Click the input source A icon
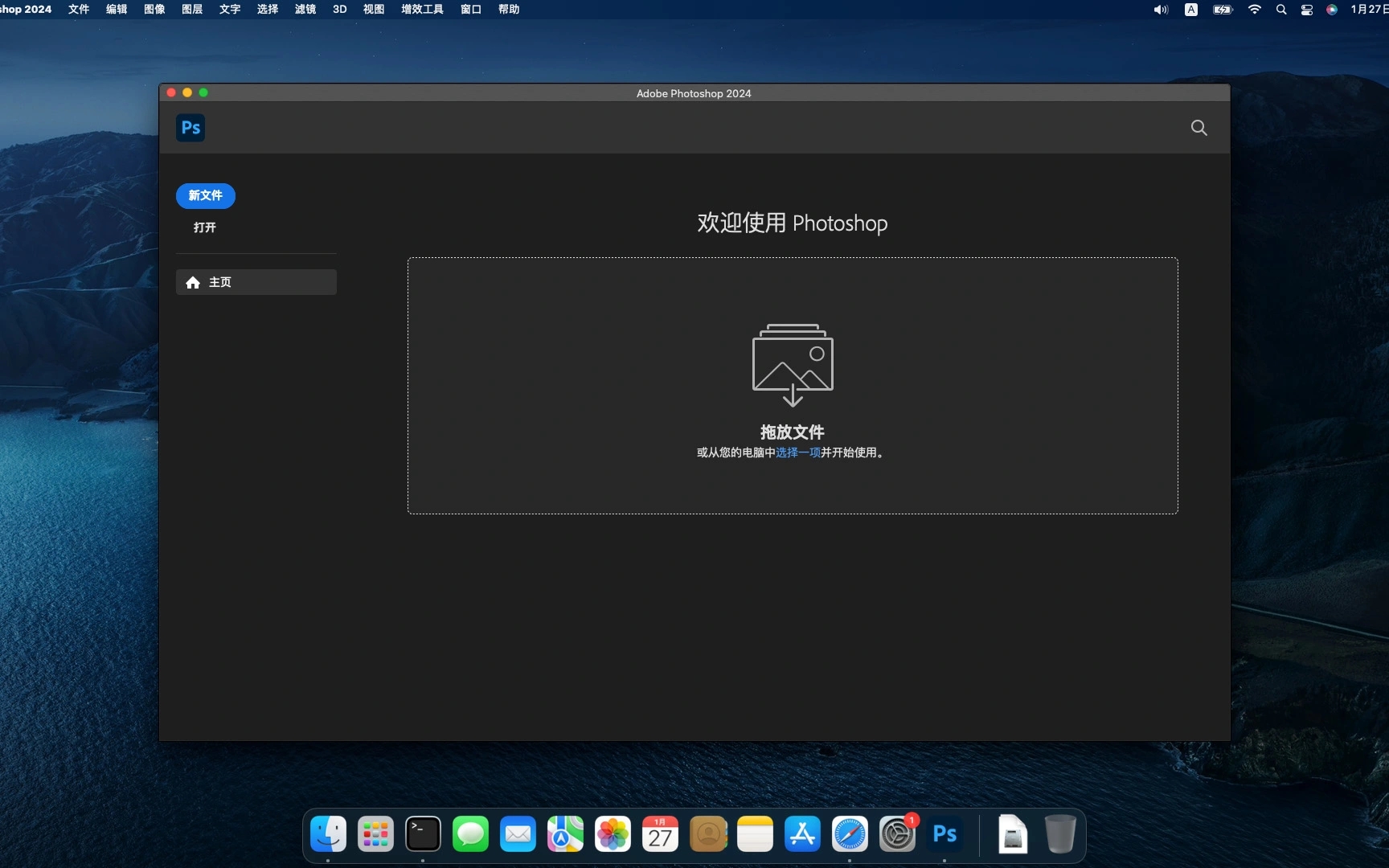The image size is (1389, 868). pyautogui.click(x=1191, y=10)
